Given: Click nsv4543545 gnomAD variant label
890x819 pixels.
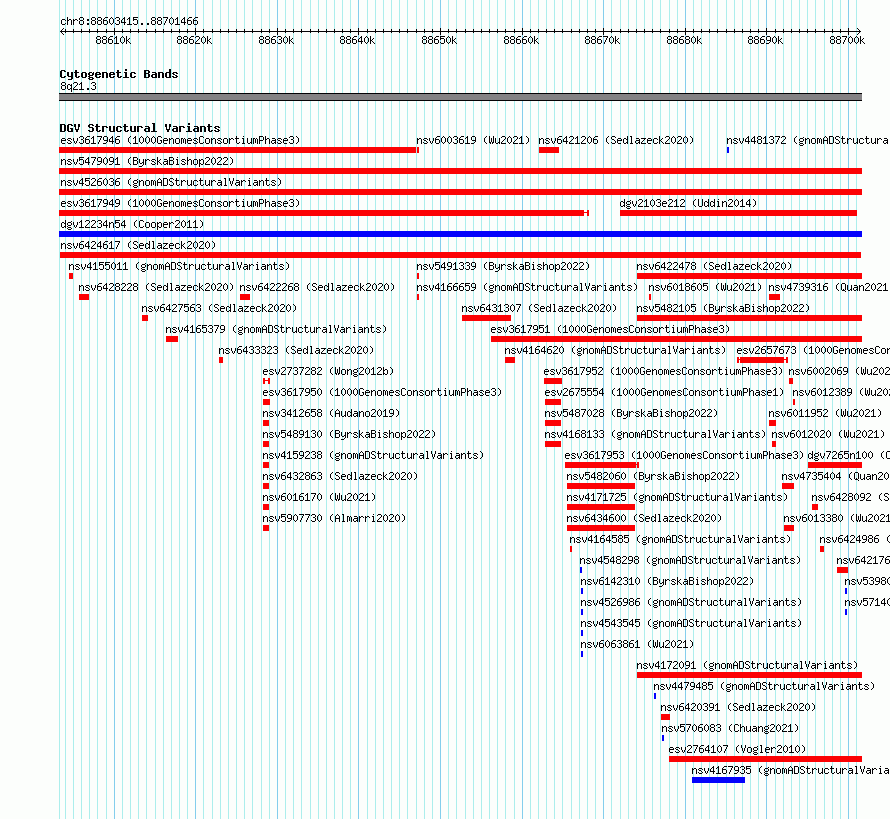Looking at the screenshot, I should click(691, 623).
